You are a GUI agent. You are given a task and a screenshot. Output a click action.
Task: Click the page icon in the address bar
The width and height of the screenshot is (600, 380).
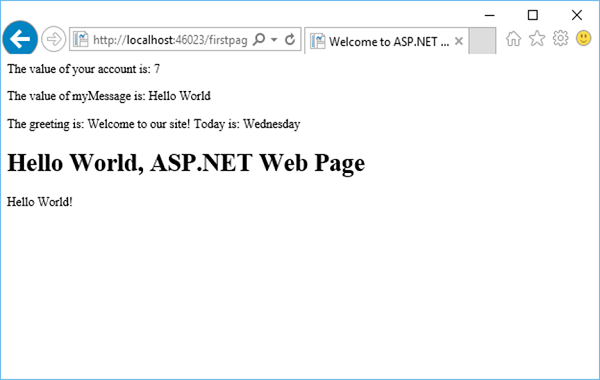point(81,39)
